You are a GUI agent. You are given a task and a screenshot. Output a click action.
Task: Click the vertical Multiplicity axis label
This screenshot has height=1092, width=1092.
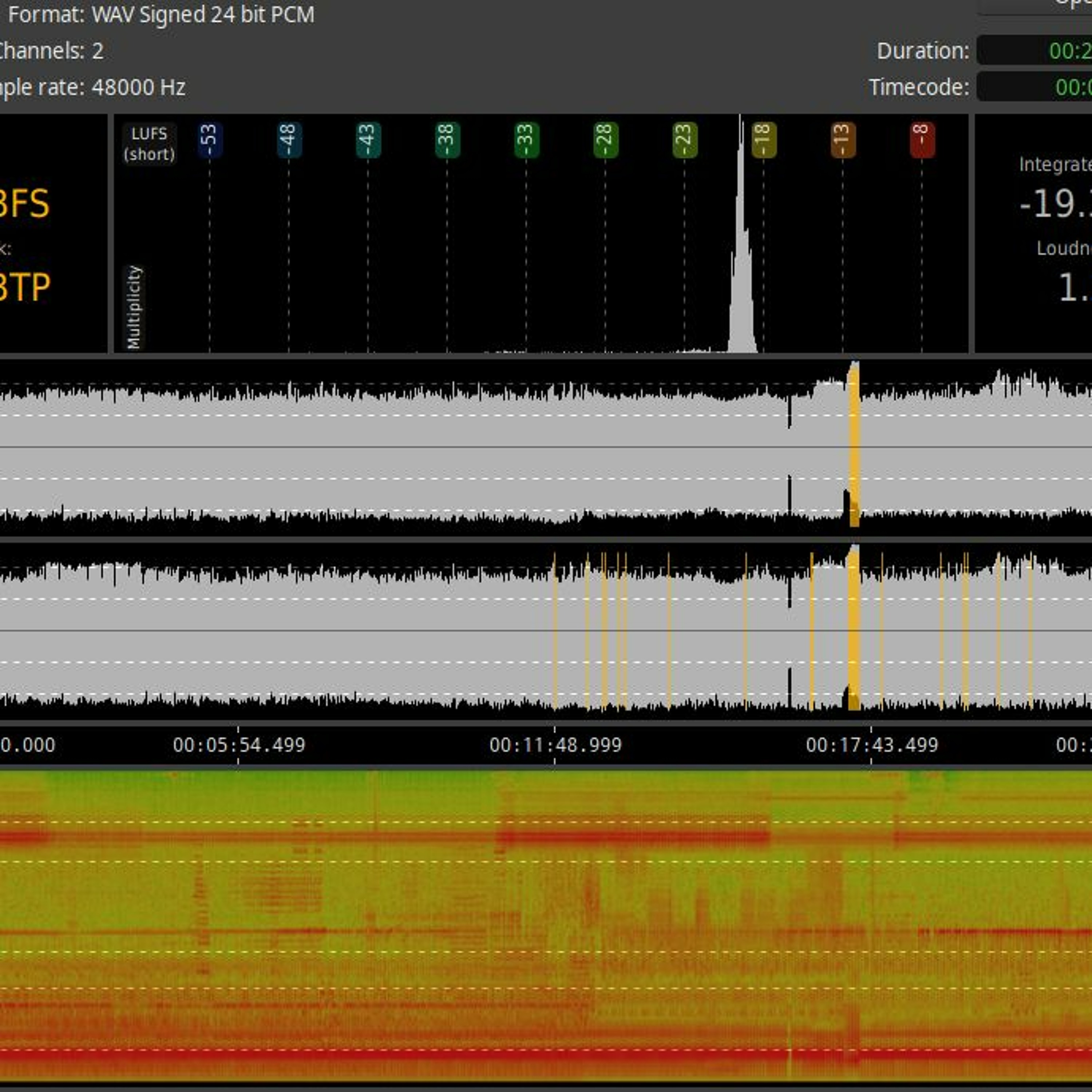click(x=134, y=308)
